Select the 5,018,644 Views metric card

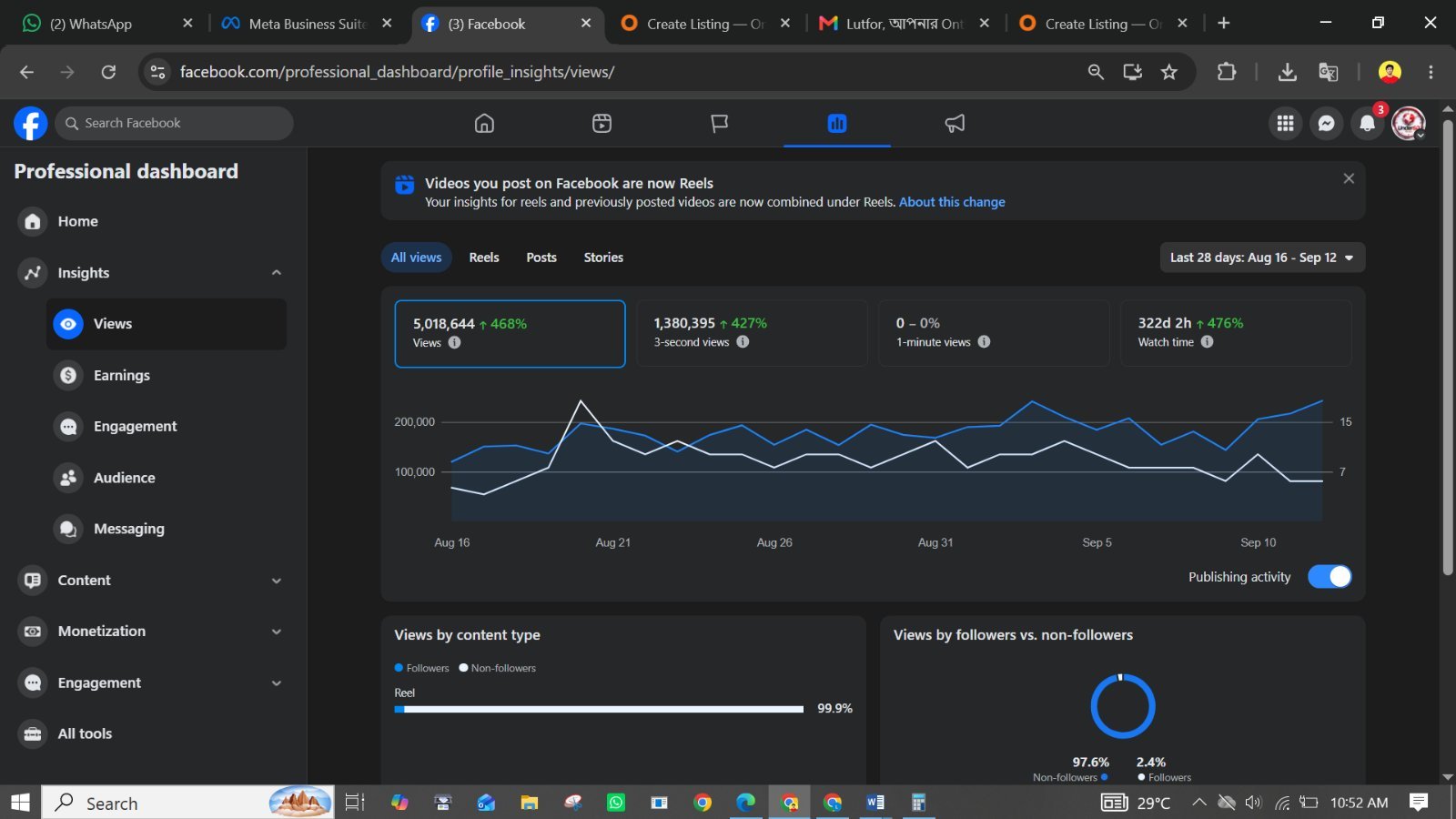(x=510, y=334)
